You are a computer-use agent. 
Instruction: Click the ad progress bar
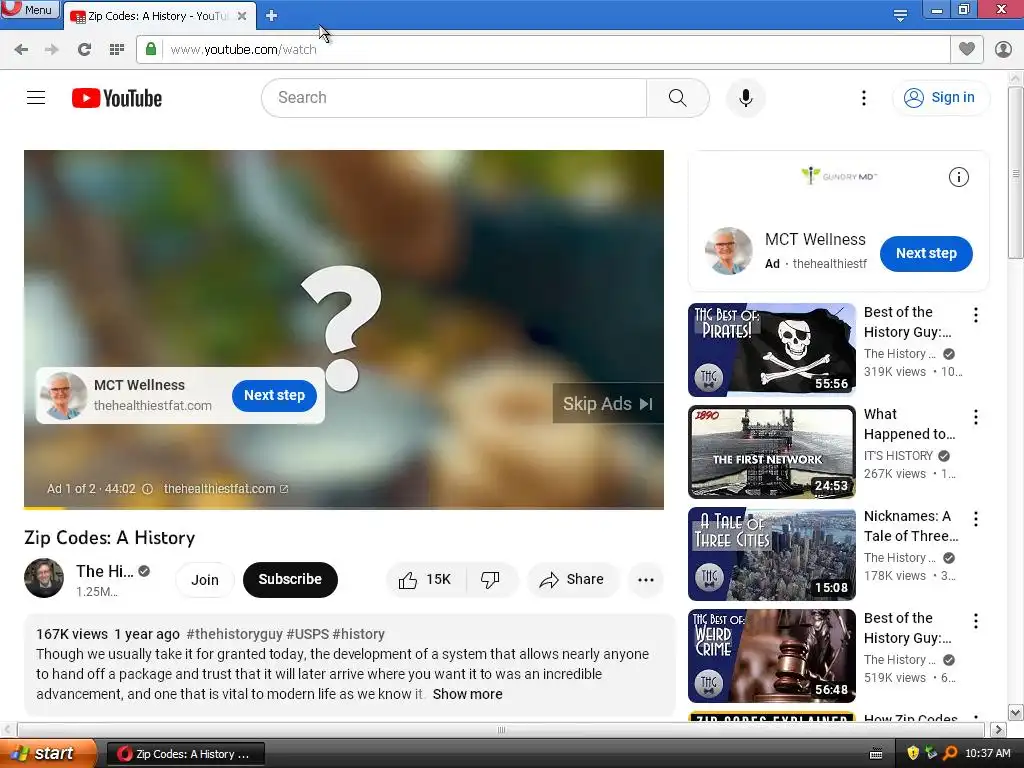point(344,507)
